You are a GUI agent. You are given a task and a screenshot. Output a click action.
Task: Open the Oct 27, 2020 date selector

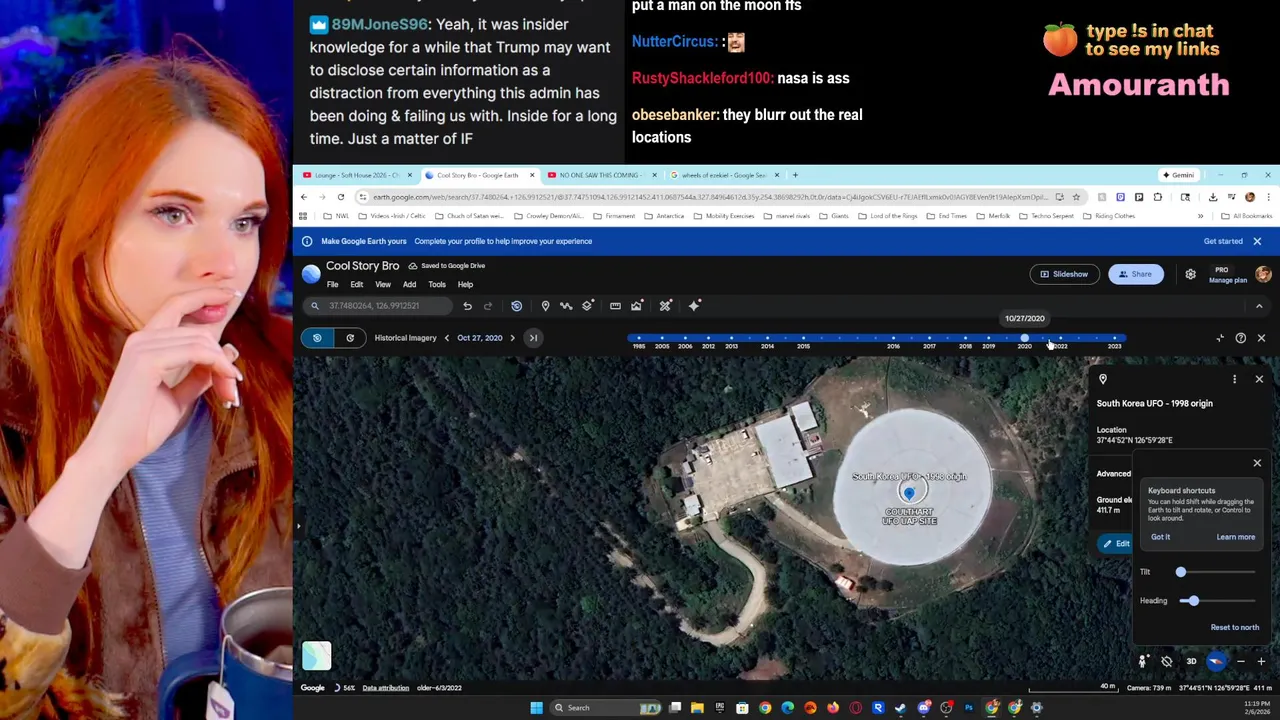click(x=480, y=338)
